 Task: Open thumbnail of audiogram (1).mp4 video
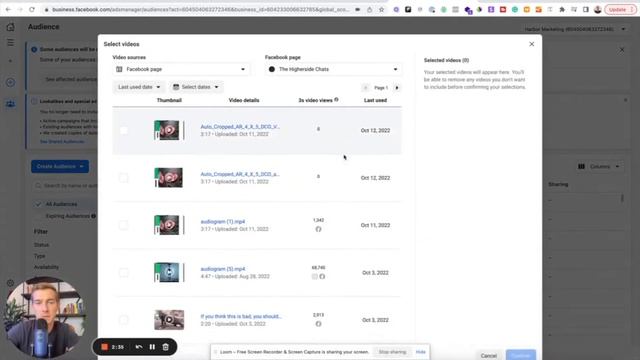[x=169, y=225]
